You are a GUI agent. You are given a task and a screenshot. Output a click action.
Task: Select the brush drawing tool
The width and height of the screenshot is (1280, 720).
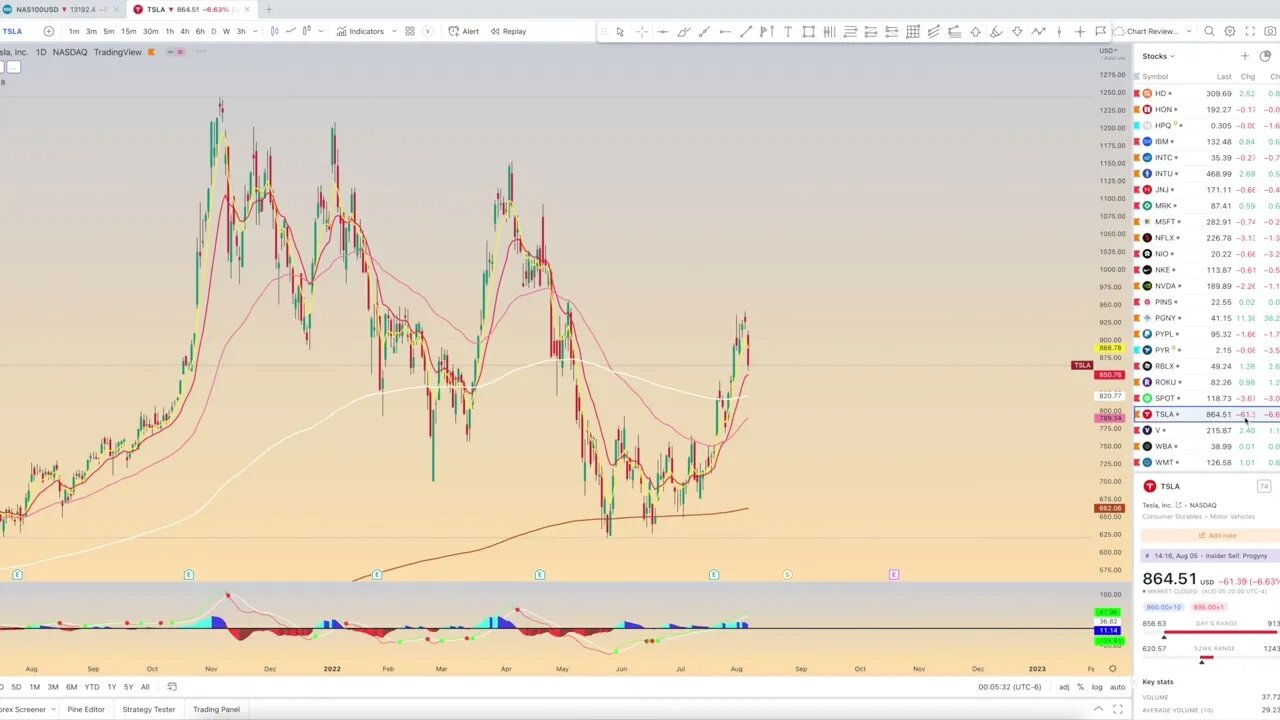point(683,31)
